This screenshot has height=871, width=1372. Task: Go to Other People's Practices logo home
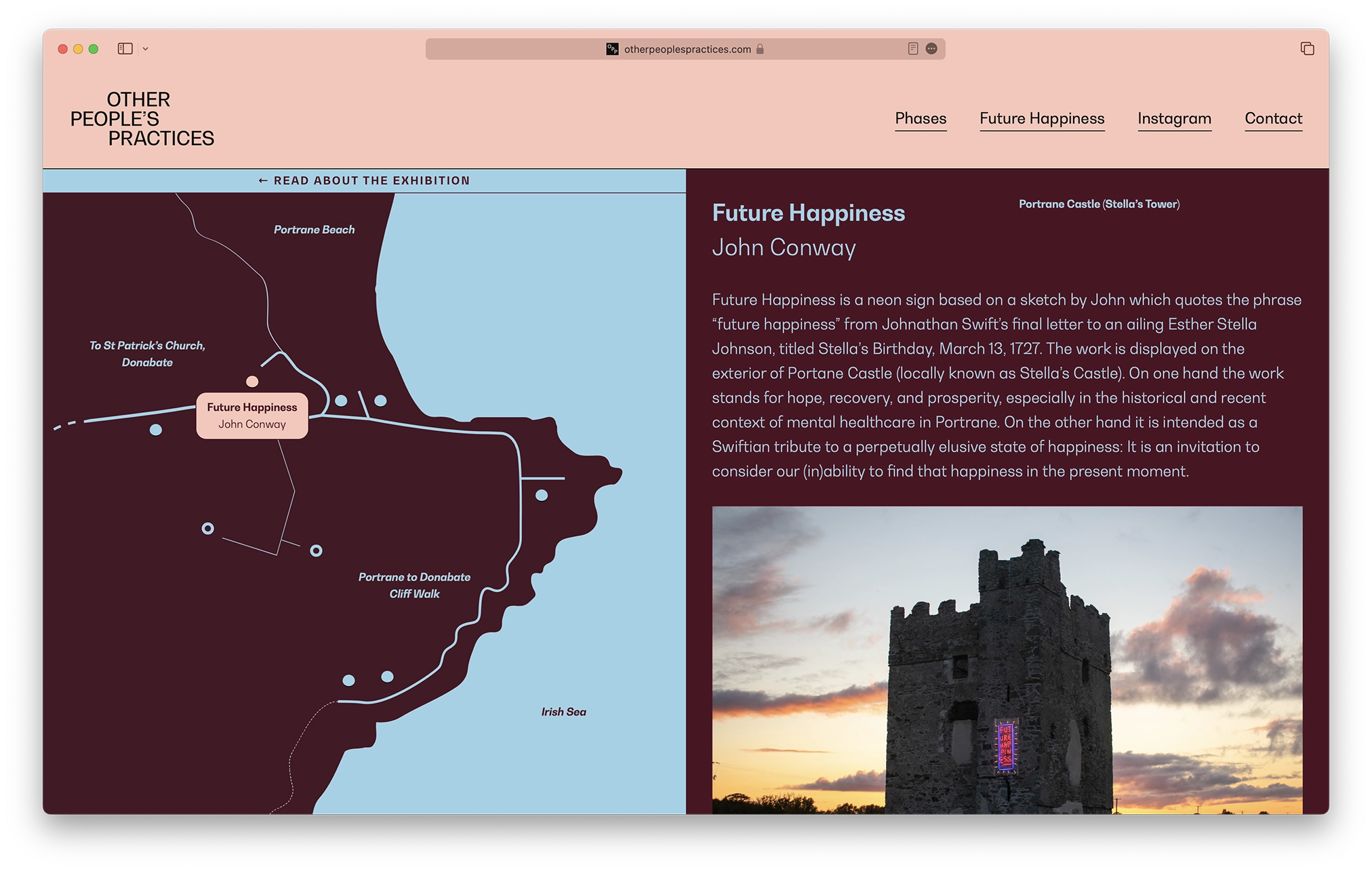[142, 119]
